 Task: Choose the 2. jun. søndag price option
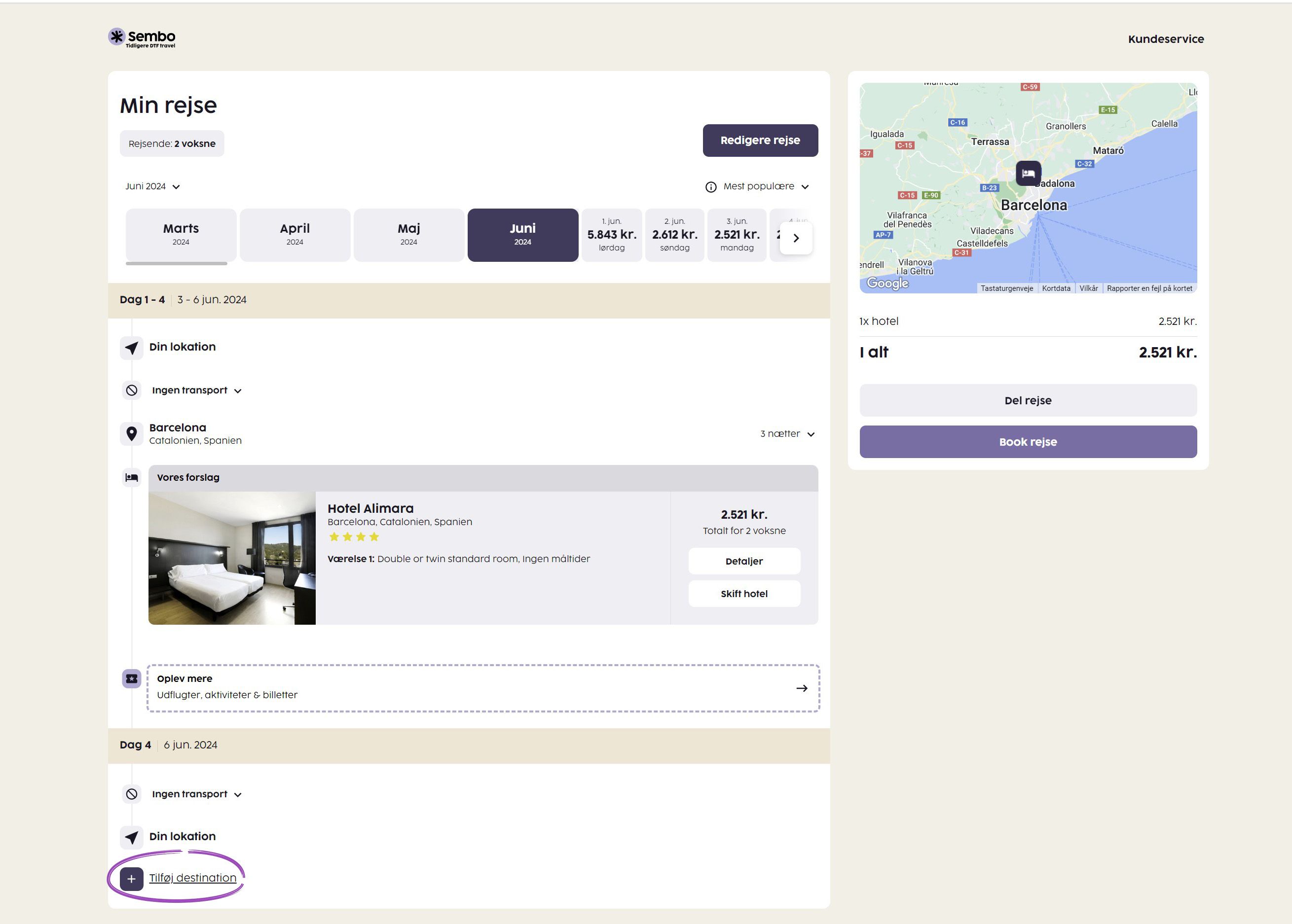tap(674, 234)
